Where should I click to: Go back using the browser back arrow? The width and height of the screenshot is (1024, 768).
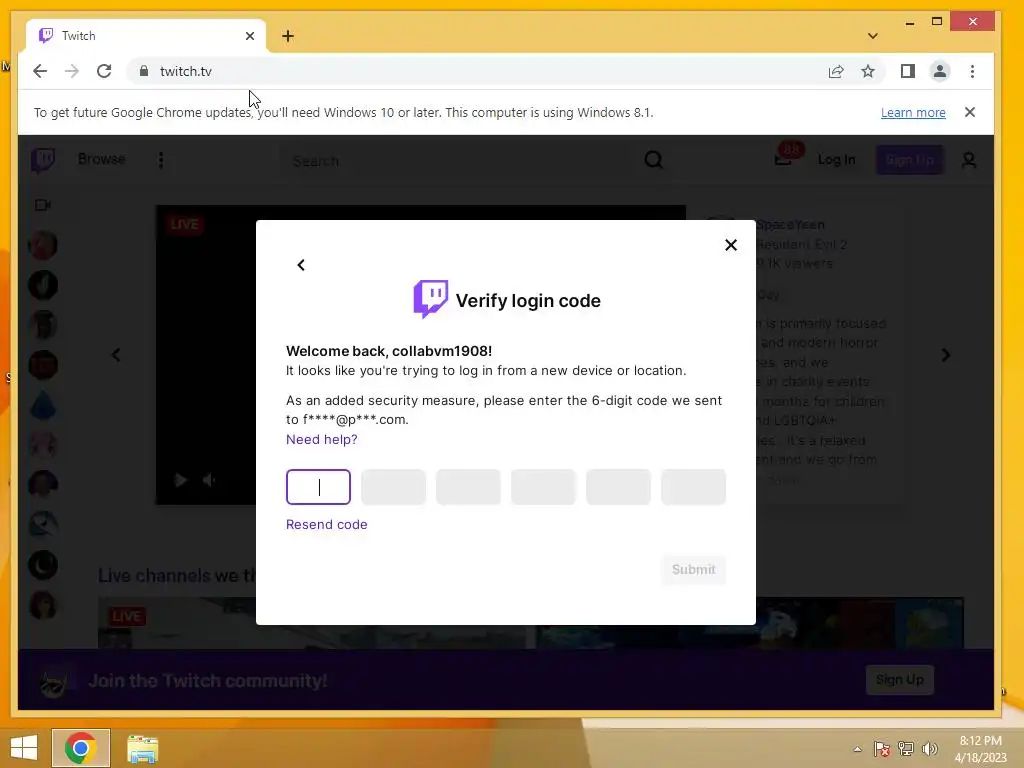[40, 71]
